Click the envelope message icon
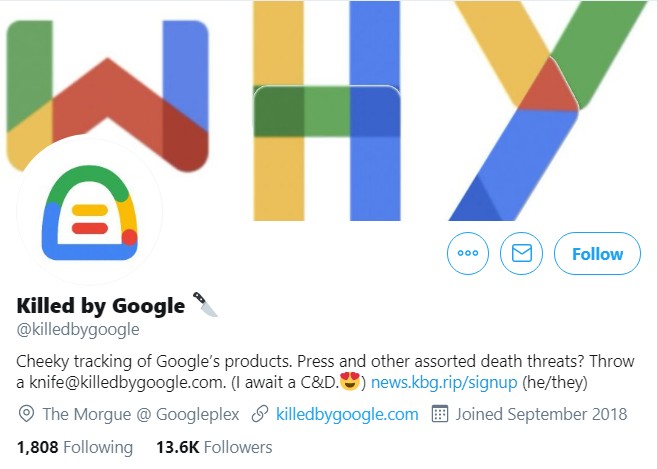The image size is (657, 469). (x=521, y=254)
